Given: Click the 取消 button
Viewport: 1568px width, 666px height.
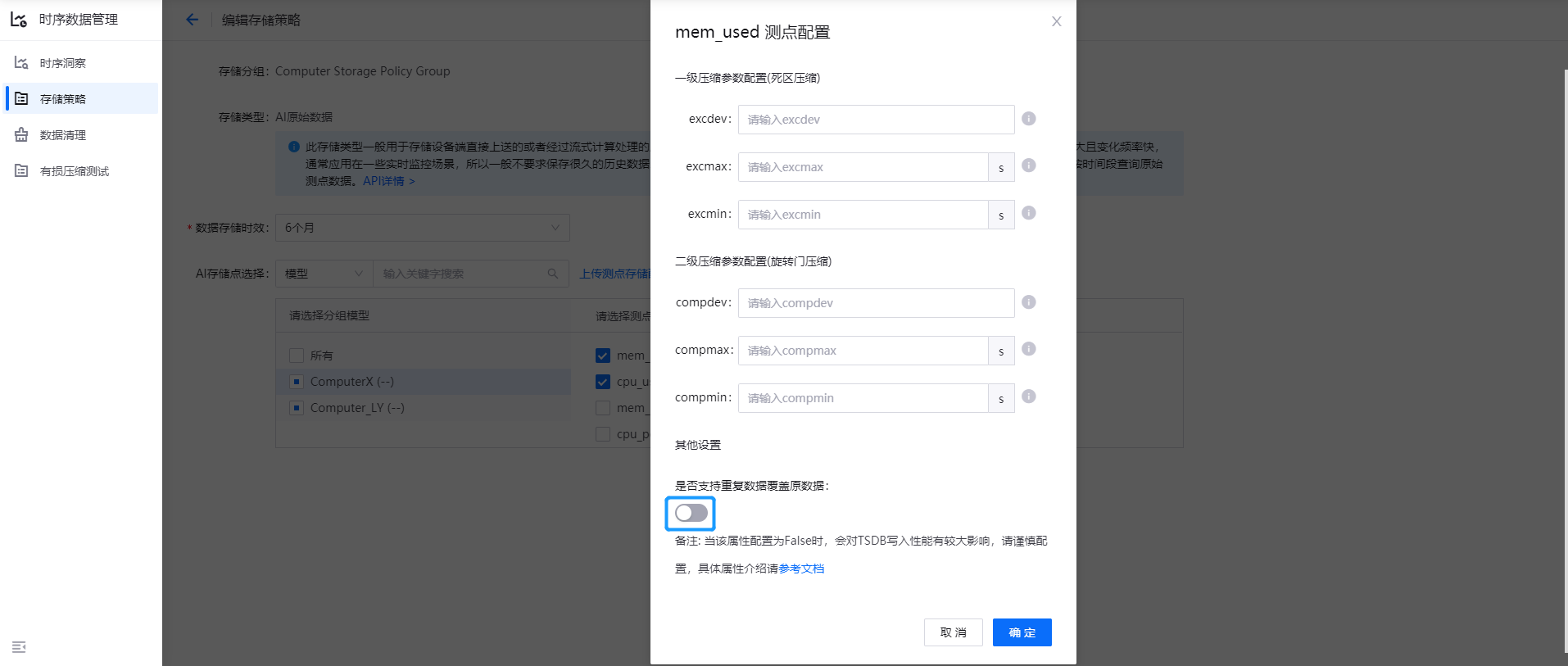Looking at the screenshot, I should pos(954,632).
